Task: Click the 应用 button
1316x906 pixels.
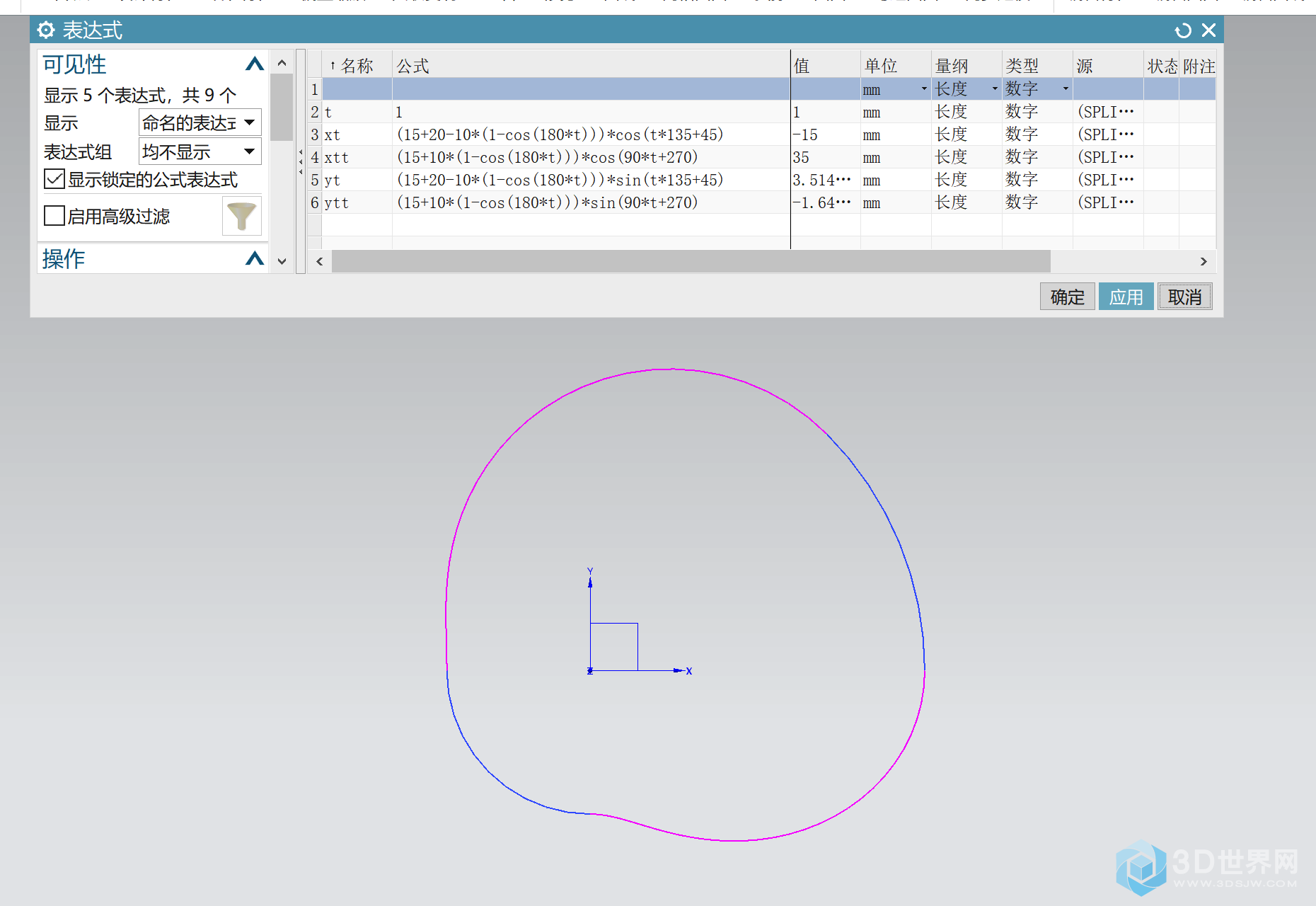Action: click(x=1126, y=297)
